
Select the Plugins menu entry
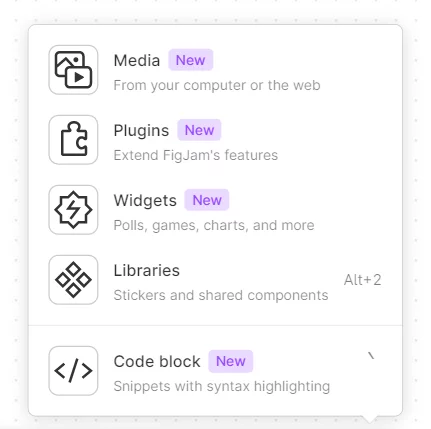pos(215,140)
